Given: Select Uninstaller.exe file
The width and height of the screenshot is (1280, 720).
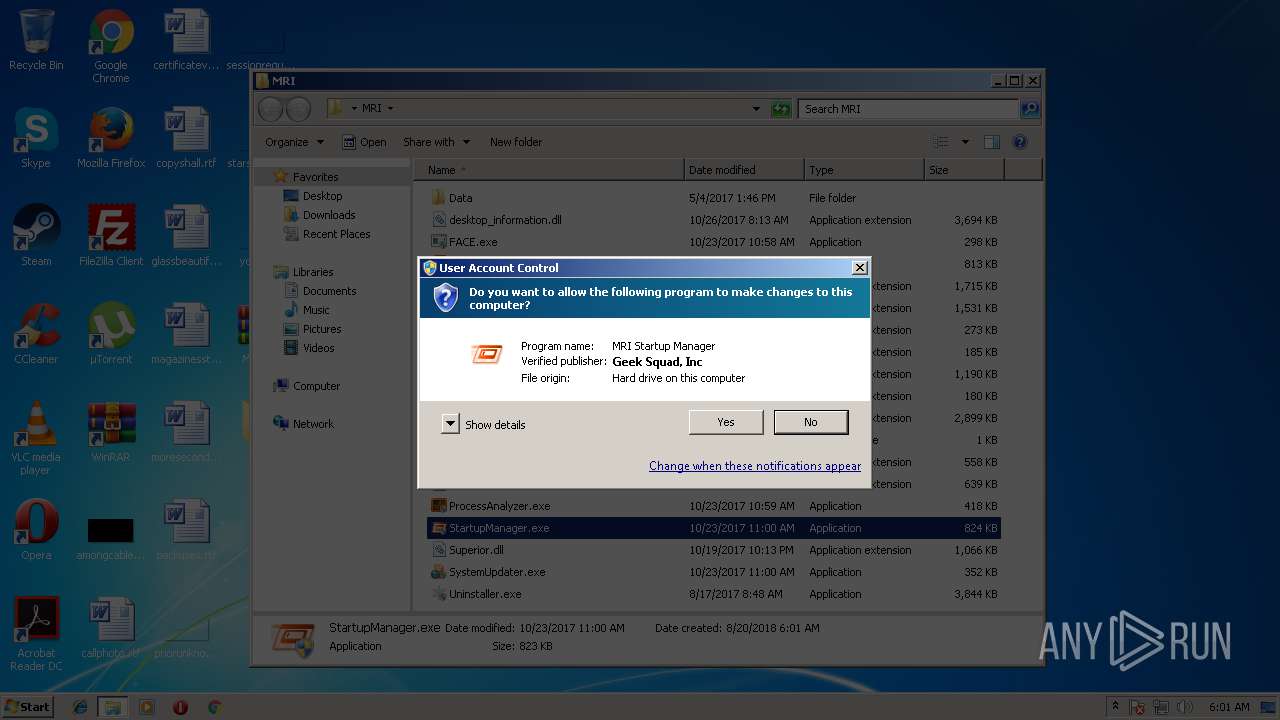Looking at the screenshot, I should 714,594.
